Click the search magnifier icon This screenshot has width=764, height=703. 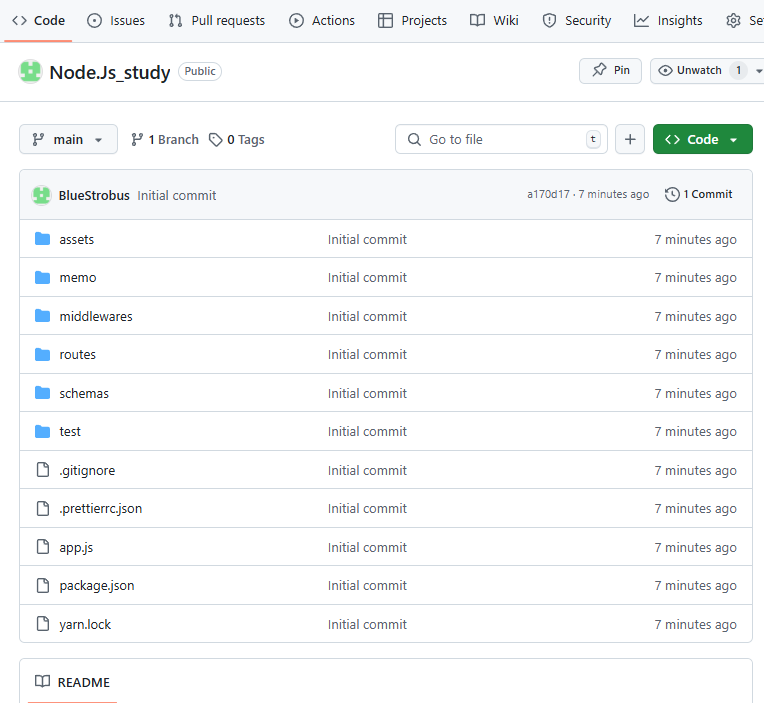tap(414, 139)
